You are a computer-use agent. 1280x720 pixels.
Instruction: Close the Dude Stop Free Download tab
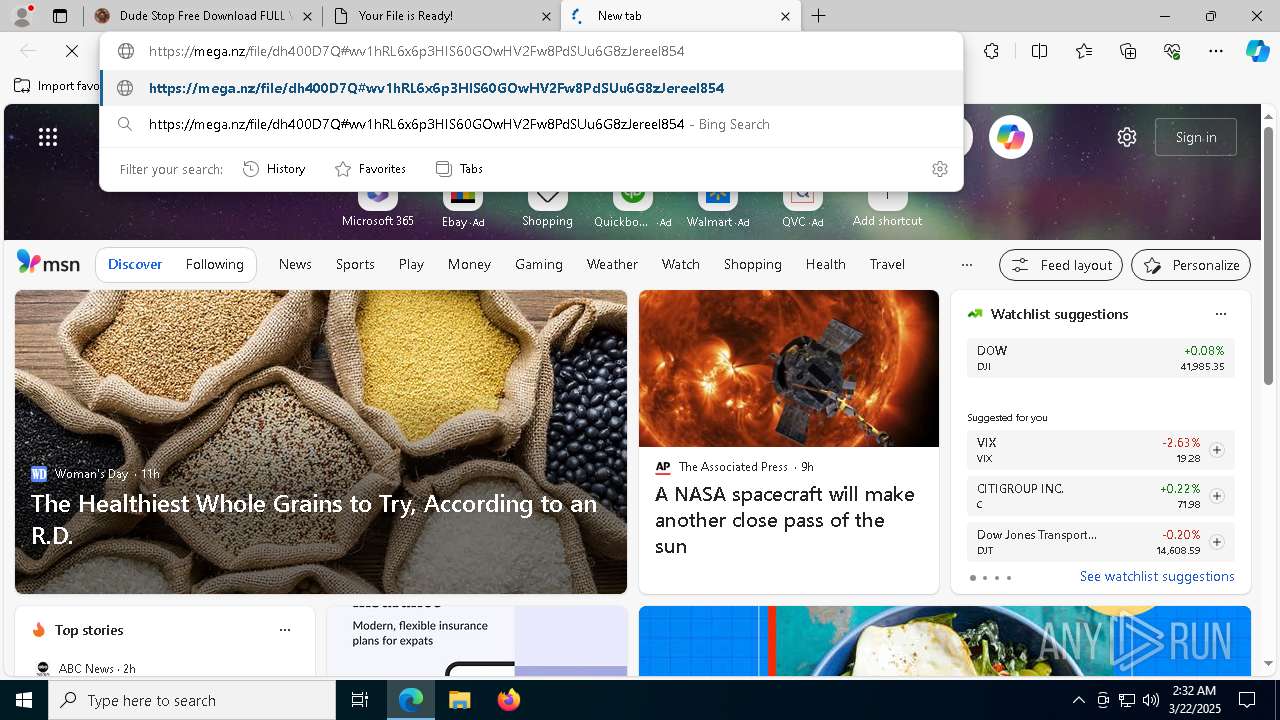pos(307,16)
